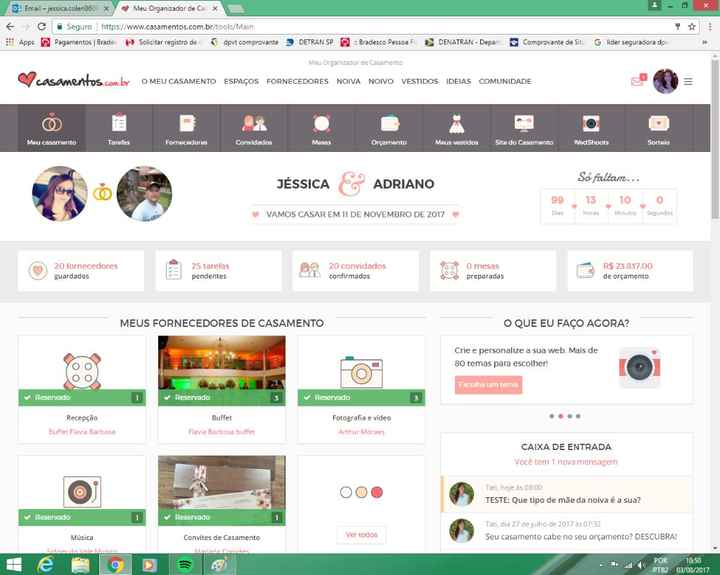Select O MEU CASAMENTO menu
This screenshot has width=720, height=575.
coord(179,81)
